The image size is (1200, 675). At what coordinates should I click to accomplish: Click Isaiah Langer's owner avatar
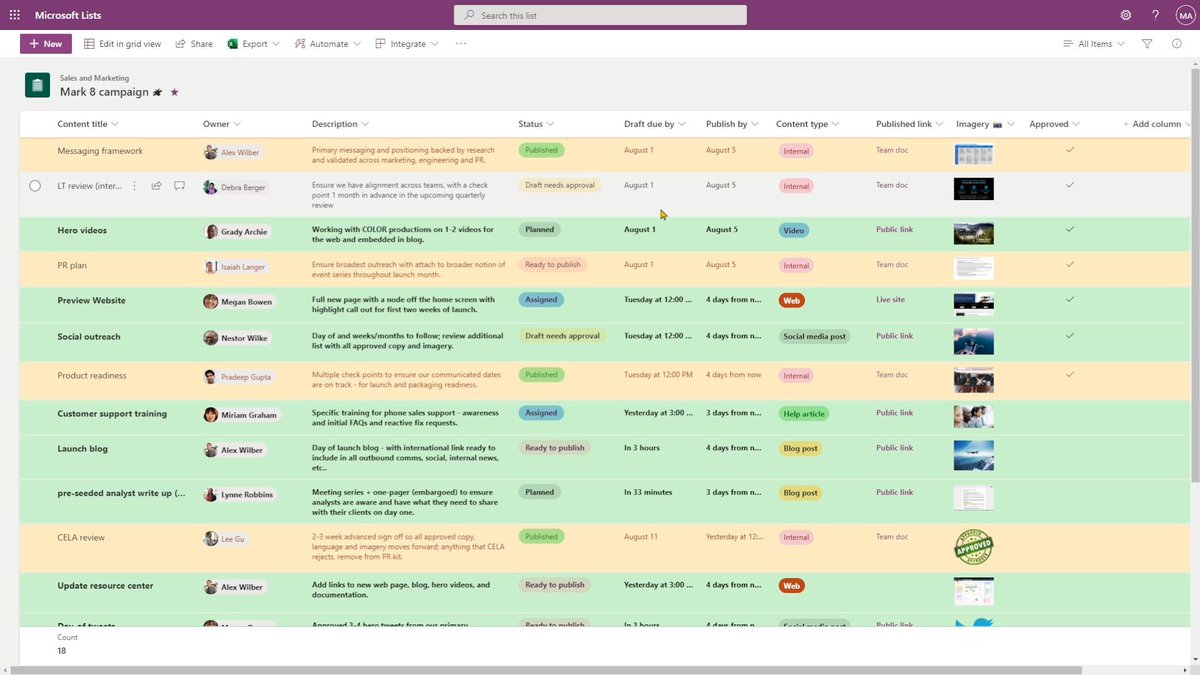(210, 266)
